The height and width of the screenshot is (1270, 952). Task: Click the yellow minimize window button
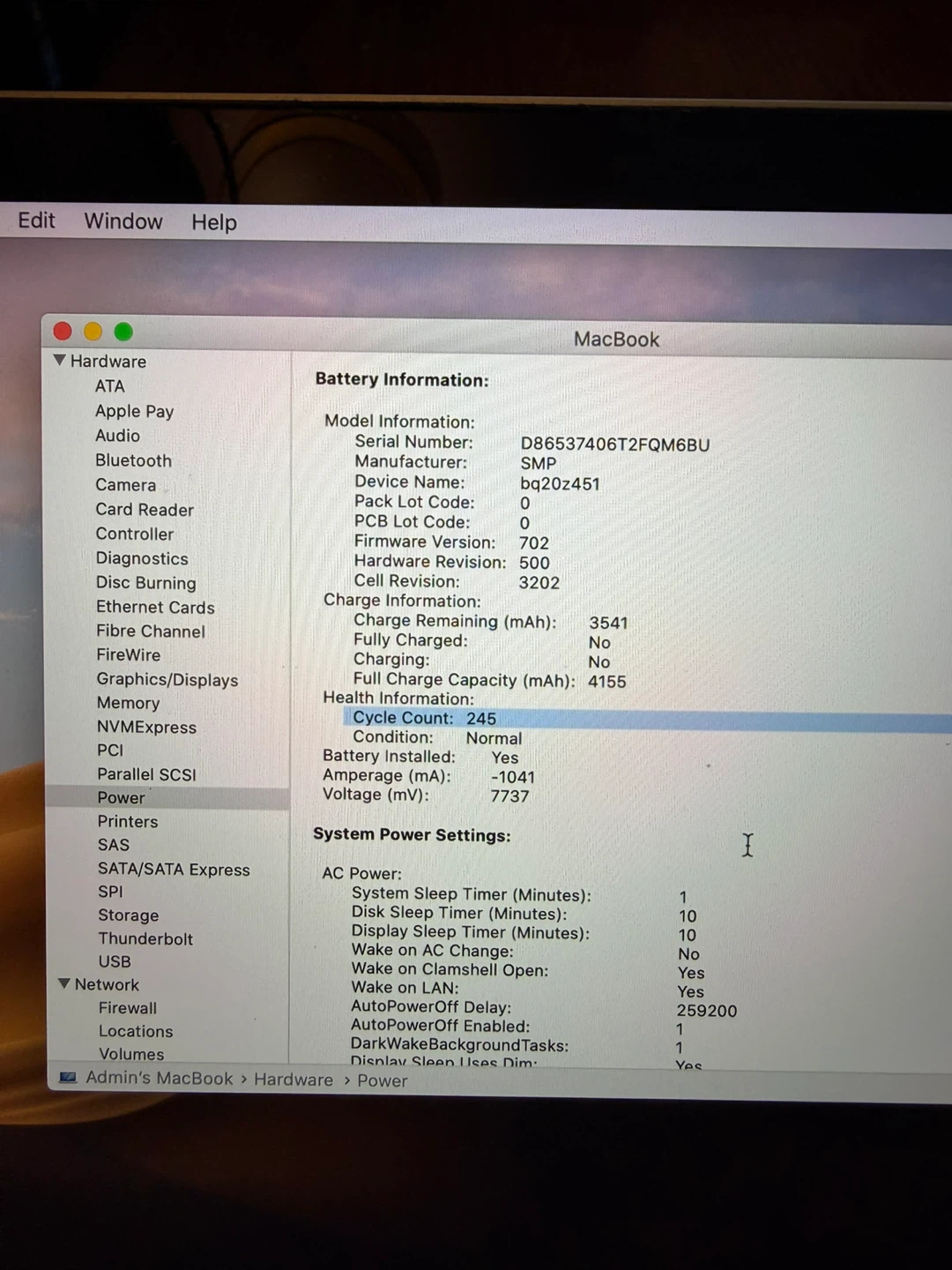click(x=93, y=332)
